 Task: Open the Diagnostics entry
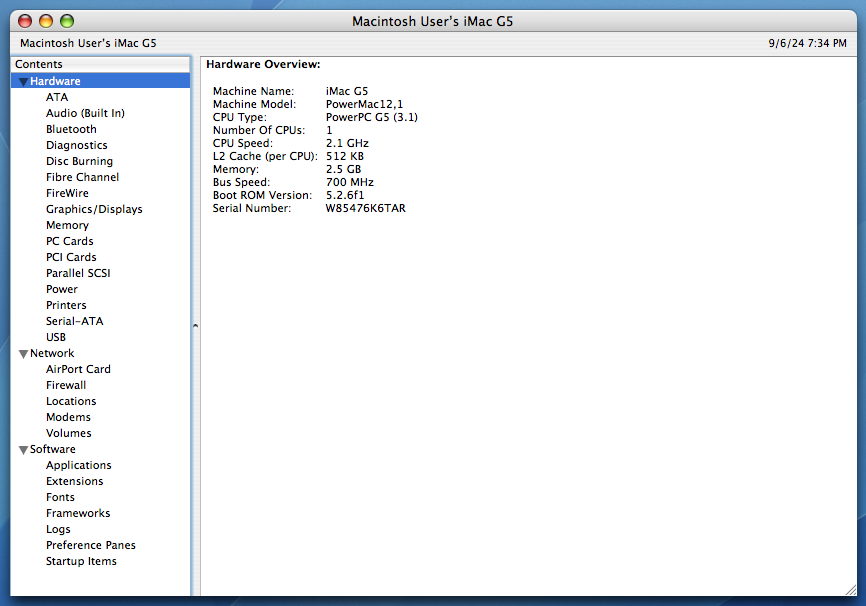click(x=77, y=145)
